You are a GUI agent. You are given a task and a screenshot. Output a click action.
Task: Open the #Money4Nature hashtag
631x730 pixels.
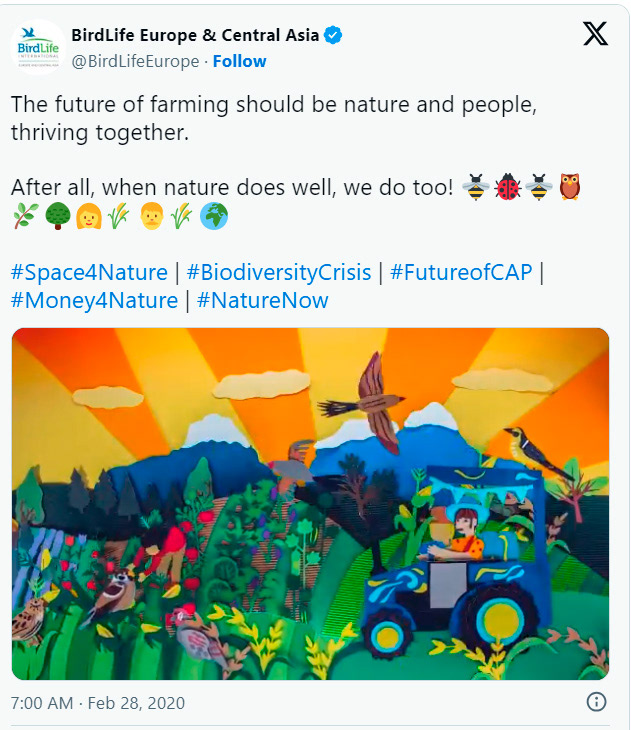tap(95, 300)
